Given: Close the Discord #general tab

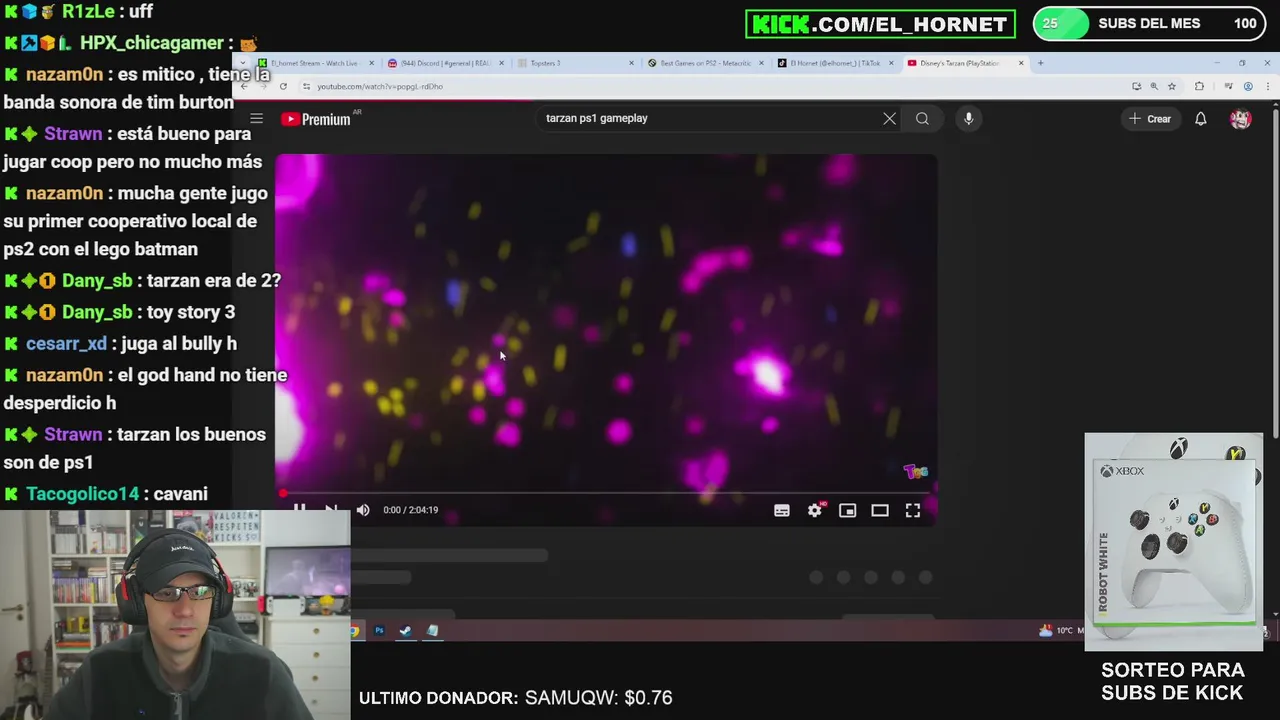Looking at the screenshot, I should 501,63.
